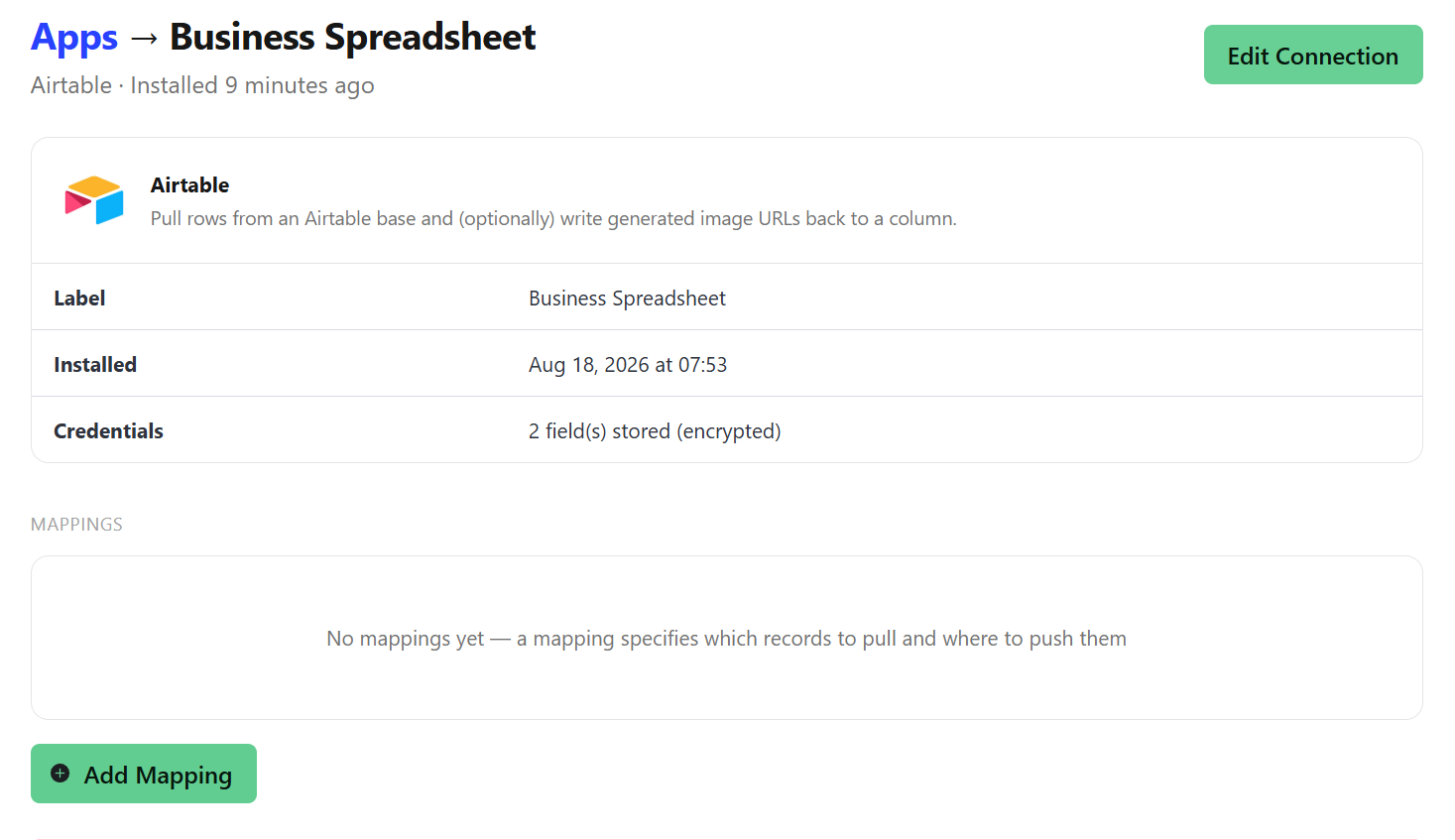
Task: Click the Airtable info card header
Action: click(x=727, y=200)
